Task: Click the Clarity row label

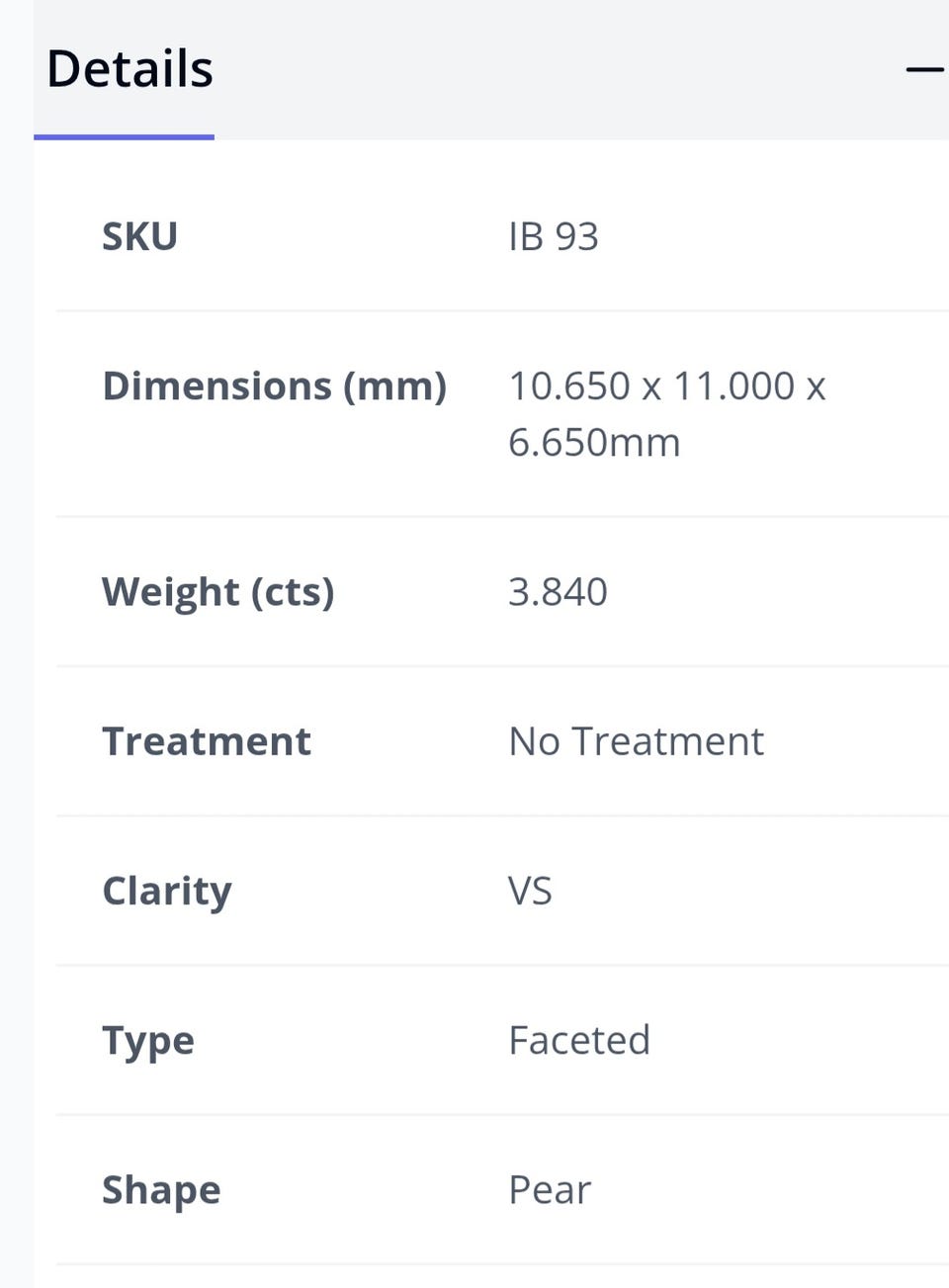Action: point(166,892)
